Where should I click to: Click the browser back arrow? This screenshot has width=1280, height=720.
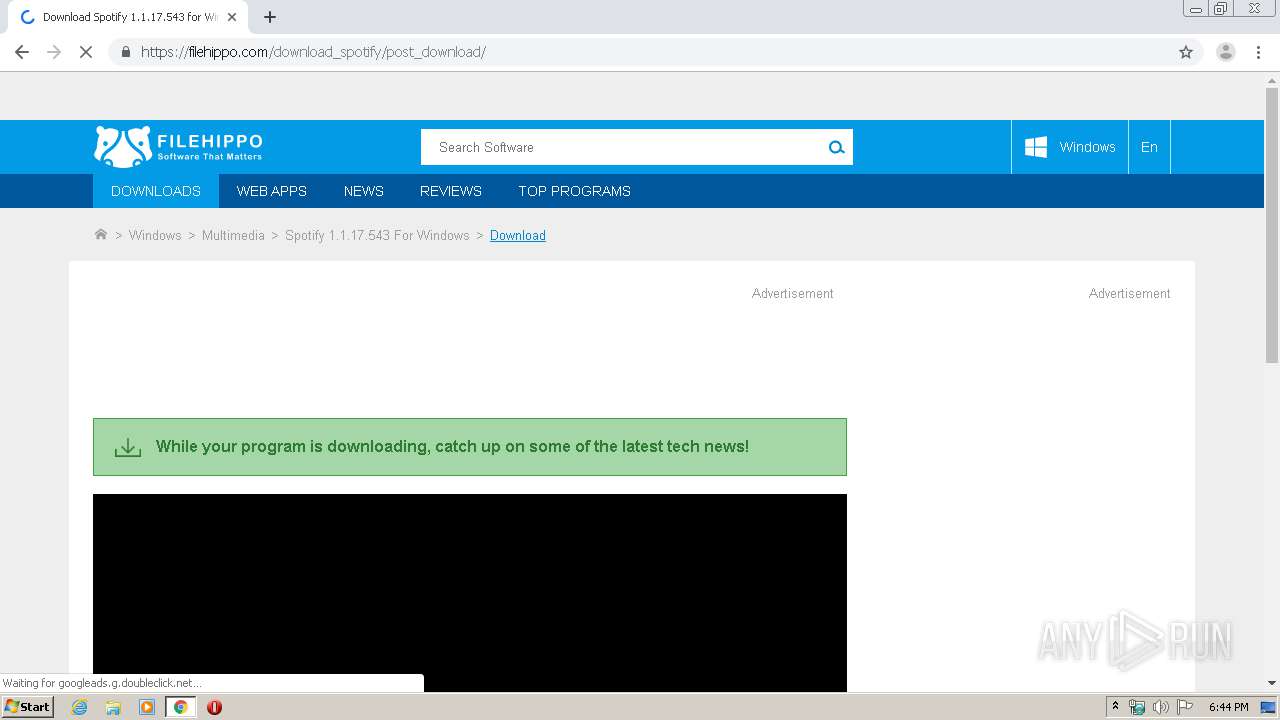pyautogui.click(x=22, y=52)
